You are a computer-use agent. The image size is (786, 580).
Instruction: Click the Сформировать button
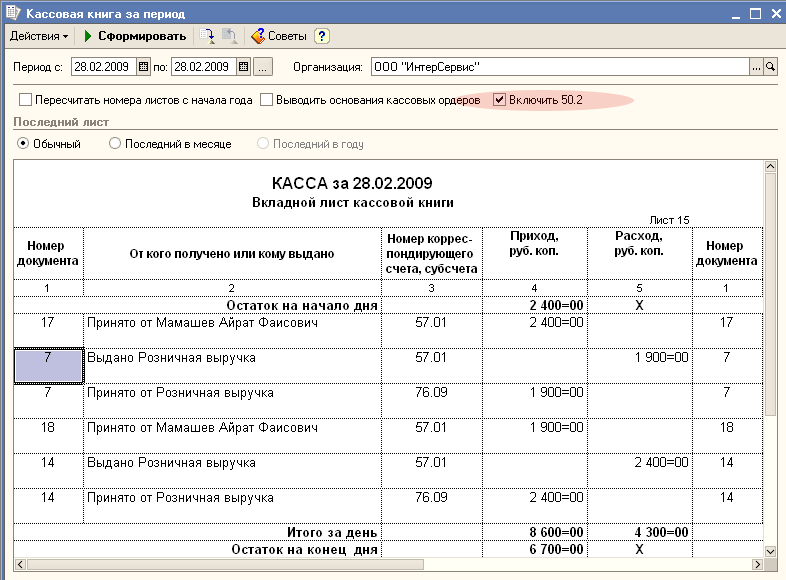[x=135, y=36]
